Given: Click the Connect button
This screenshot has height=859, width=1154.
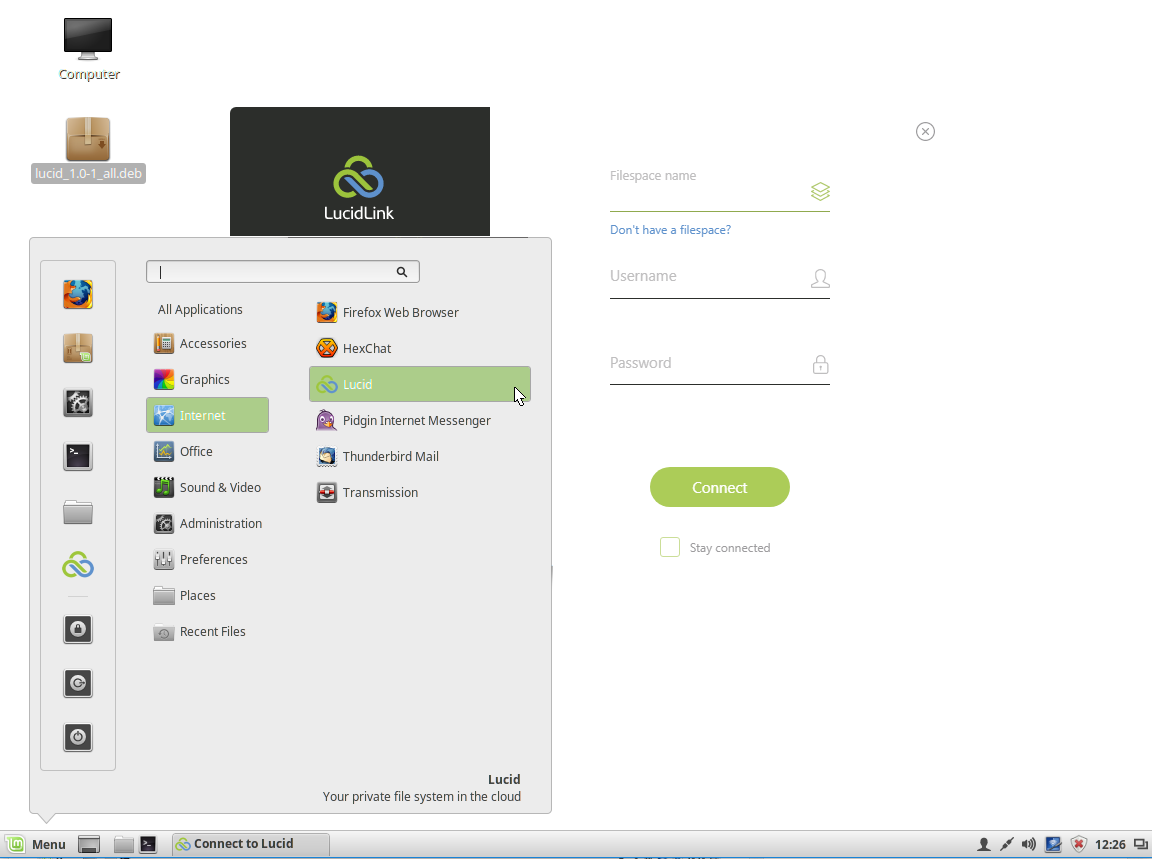Looking at the screenshot, I should [x=720, y=487].
